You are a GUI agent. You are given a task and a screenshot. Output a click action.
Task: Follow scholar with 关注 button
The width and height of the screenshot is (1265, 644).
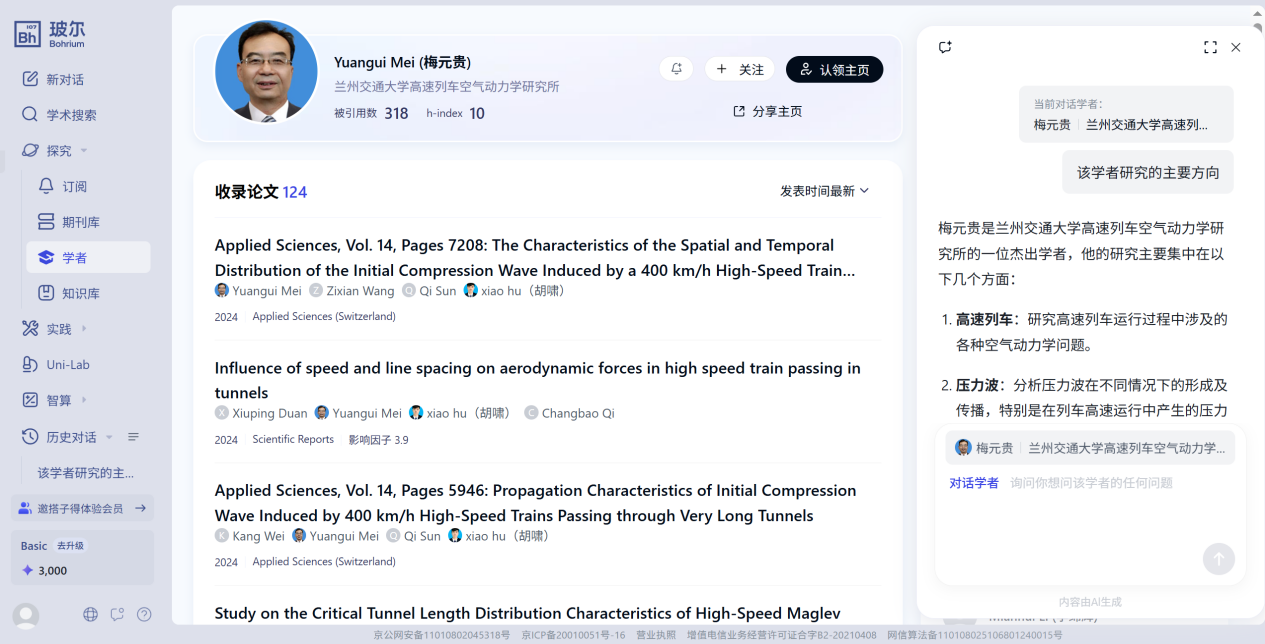[739, 69]
